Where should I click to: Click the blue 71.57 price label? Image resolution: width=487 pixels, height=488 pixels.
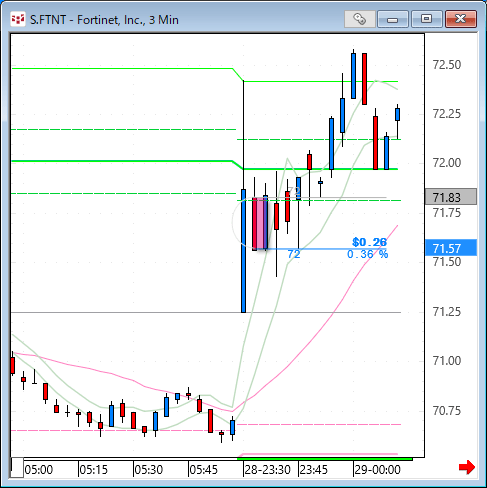tap(451, 248)
